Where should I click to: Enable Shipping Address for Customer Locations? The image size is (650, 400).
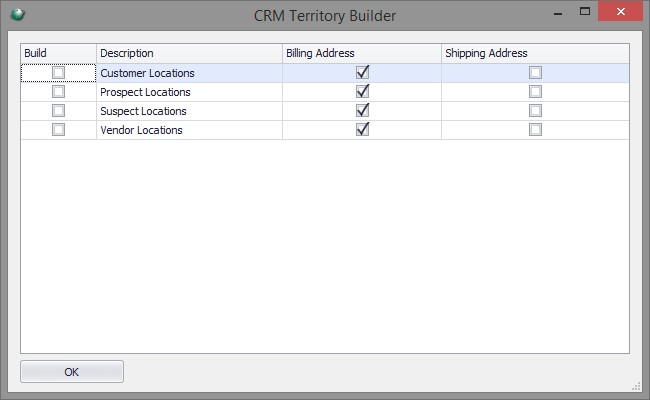pos(535,73)
